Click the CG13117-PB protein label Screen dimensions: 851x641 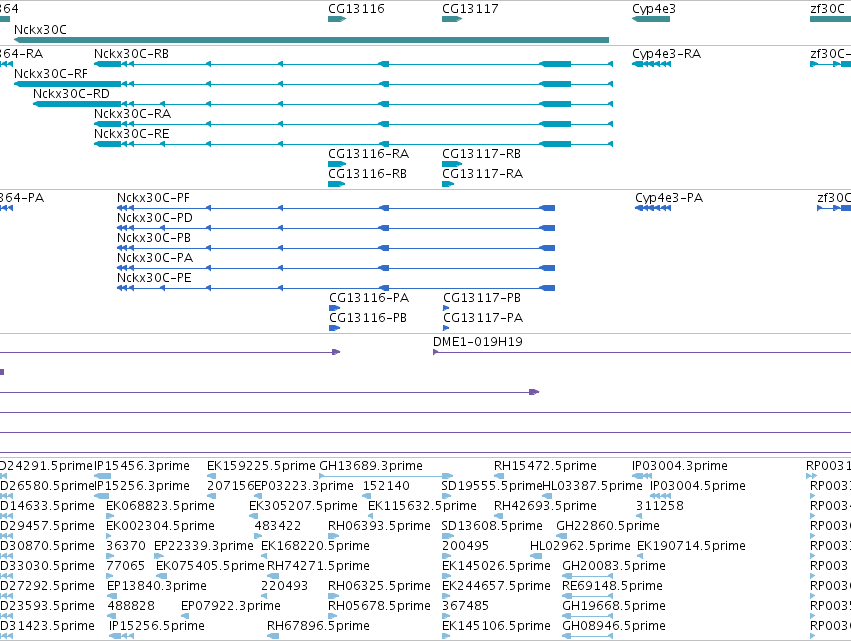point(482,298)
